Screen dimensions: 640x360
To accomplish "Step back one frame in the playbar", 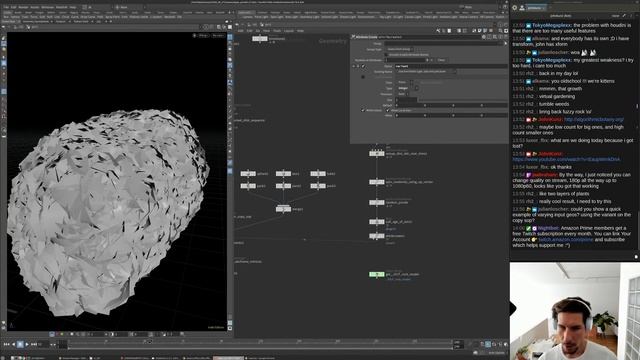I will [13, 344].
